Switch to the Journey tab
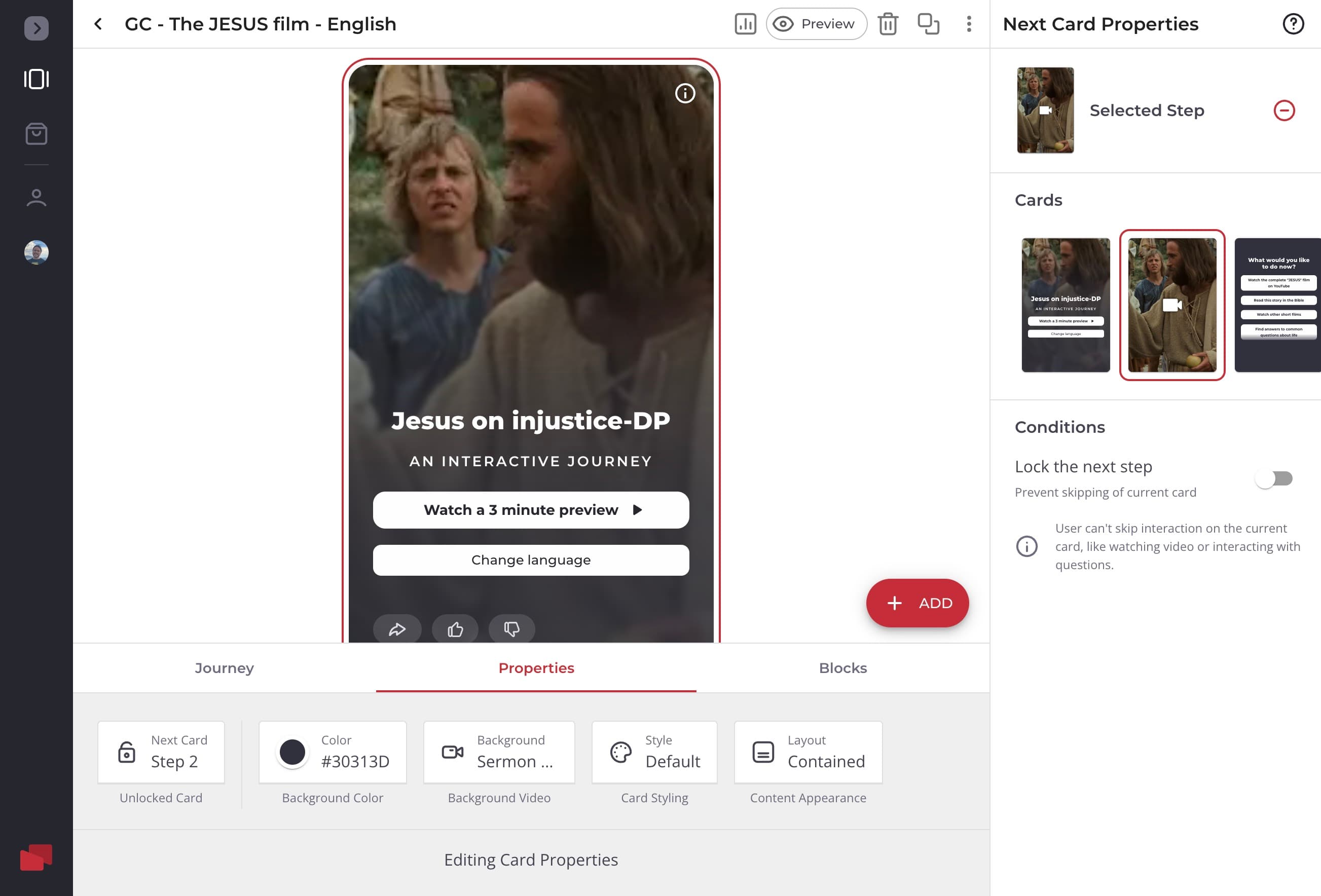This screenshot has width=1321, height=896. 225,668
